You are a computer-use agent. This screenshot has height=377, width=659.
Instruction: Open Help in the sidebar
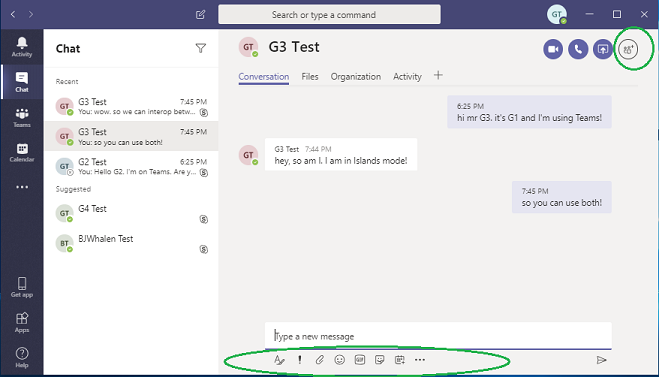tap(22, 357)
